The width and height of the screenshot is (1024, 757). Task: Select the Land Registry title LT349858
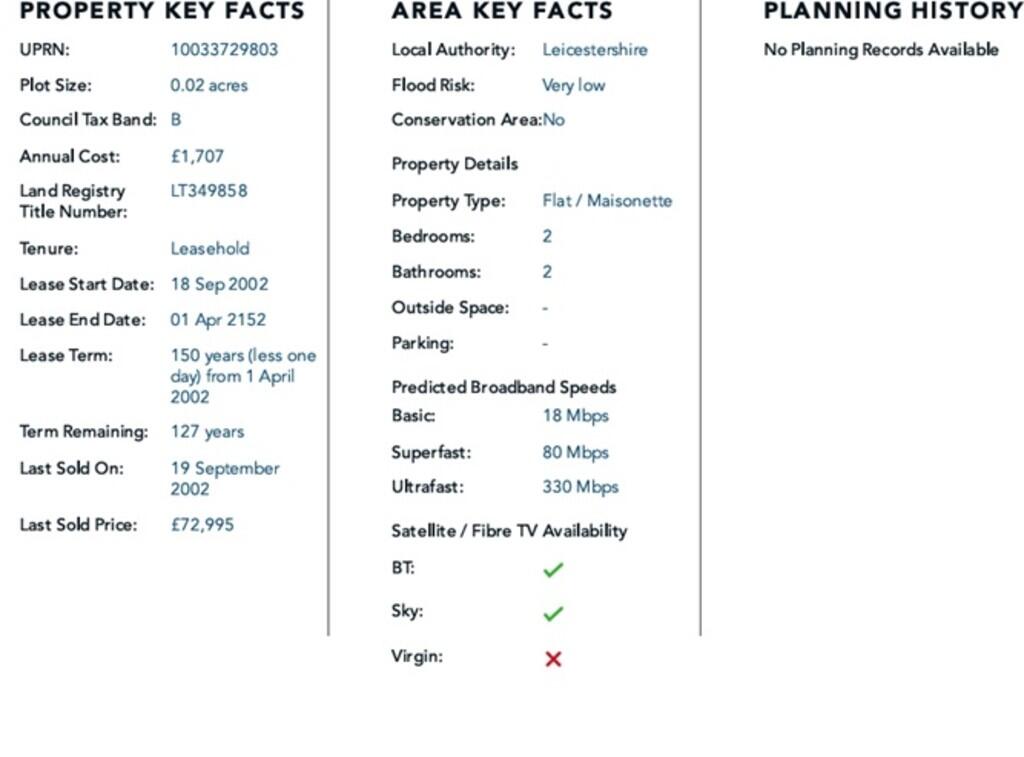point(209,190)
